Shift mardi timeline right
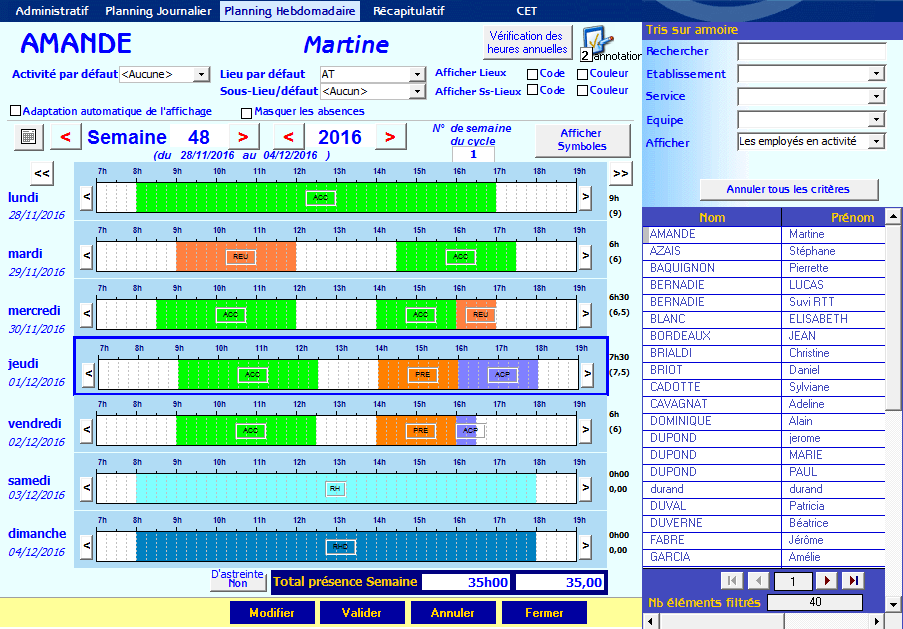The width and height of the screenshot is (903, 629). tap(585, 256)
